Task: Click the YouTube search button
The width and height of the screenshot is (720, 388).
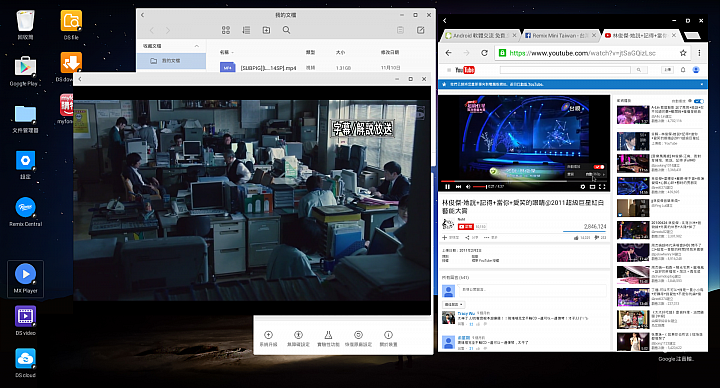Action: click(x=639, y=70)
